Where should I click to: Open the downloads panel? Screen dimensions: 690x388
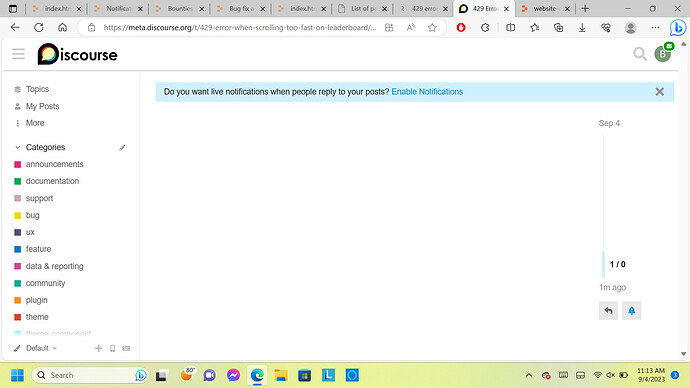(x=582, y=27)
